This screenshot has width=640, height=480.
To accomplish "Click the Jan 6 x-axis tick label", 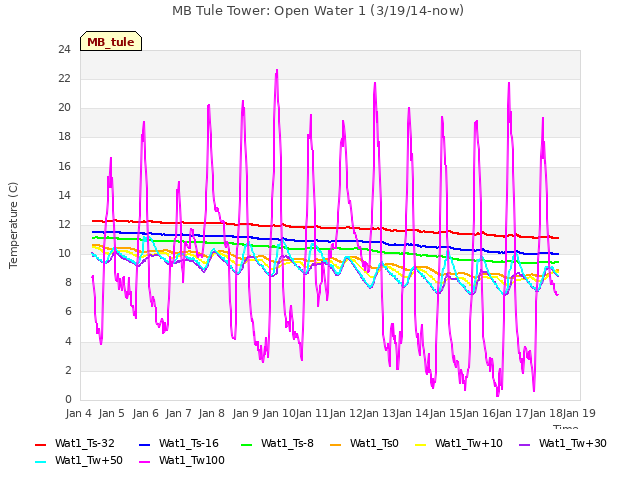I will (x=145, y=413).
